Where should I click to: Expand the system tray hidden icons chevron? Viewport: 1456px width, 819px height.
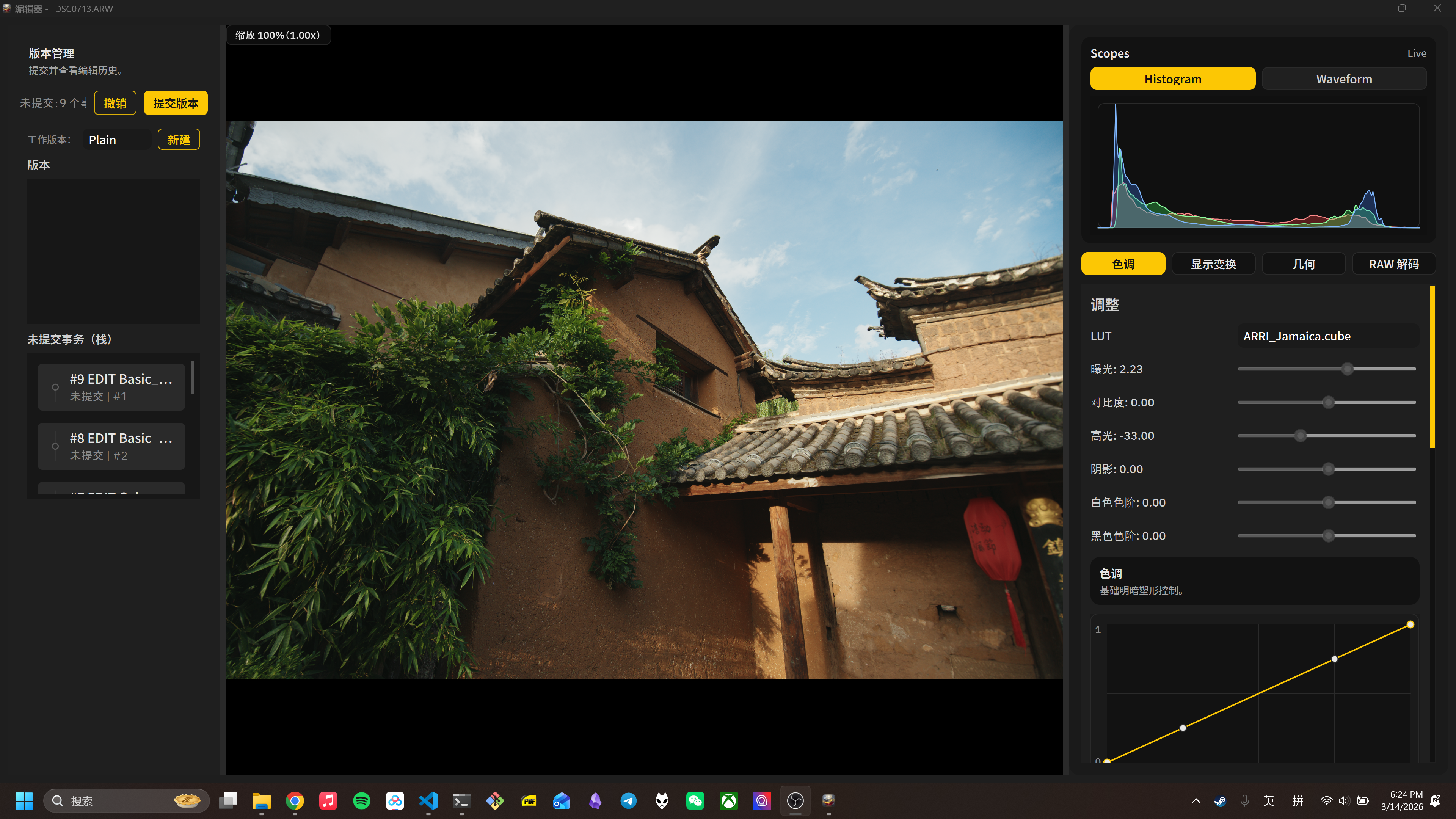coord(1196,800)
